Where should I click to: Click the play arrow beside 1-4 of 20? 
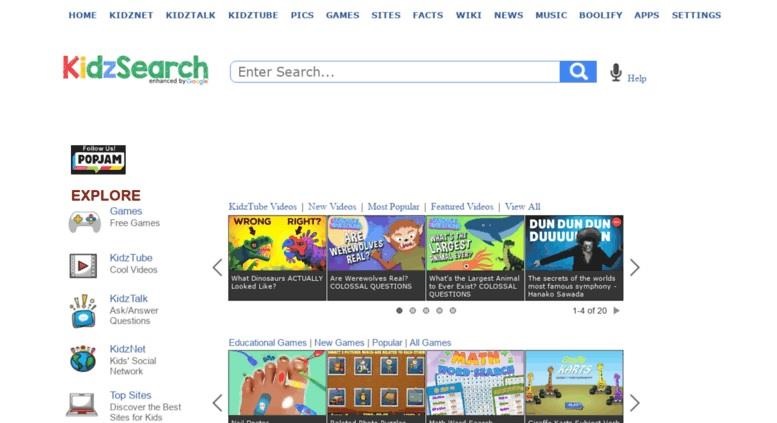click(x=616, y=311)
